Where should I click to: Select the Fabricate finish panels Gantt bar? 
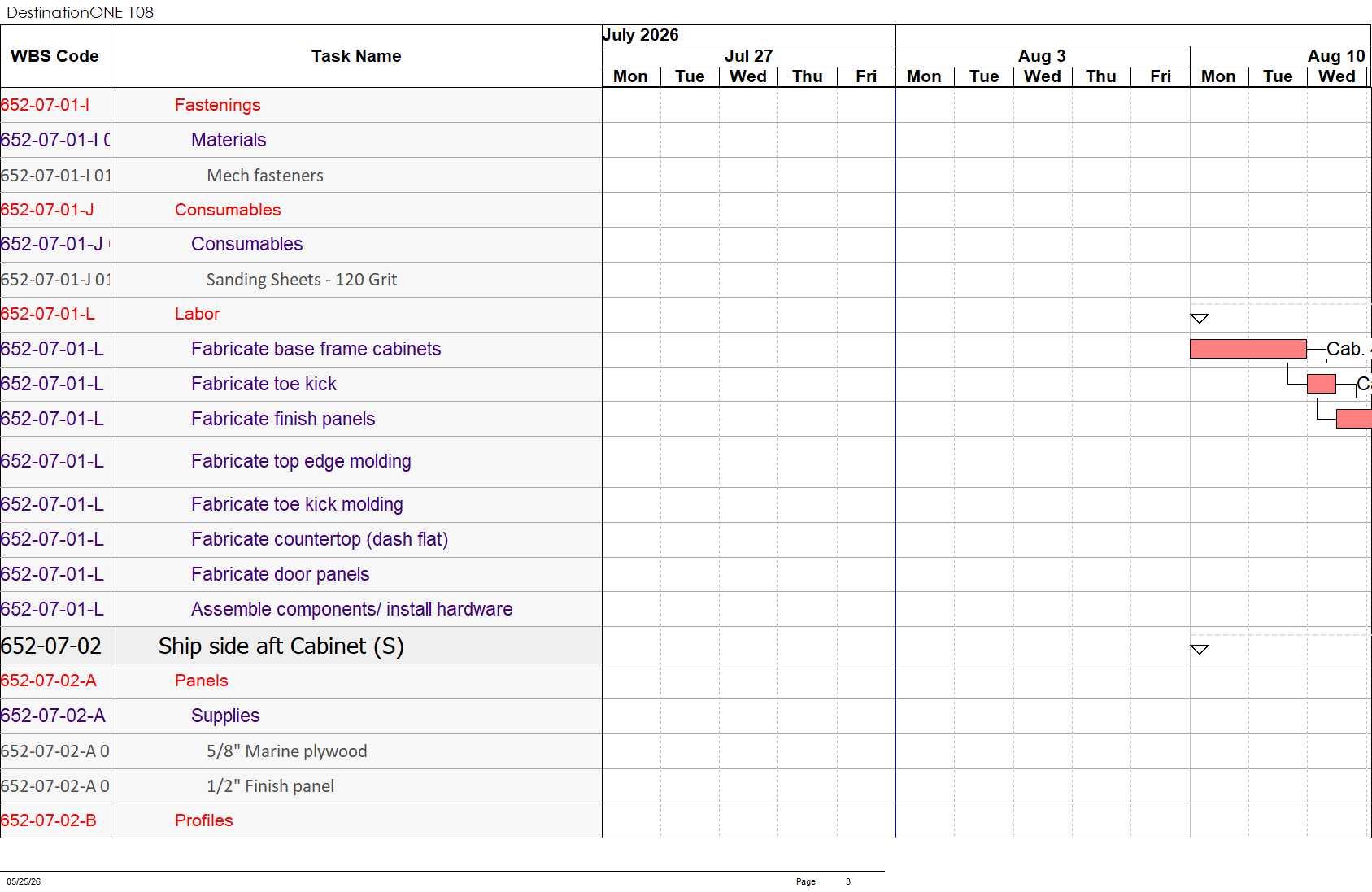(1353, 419)
